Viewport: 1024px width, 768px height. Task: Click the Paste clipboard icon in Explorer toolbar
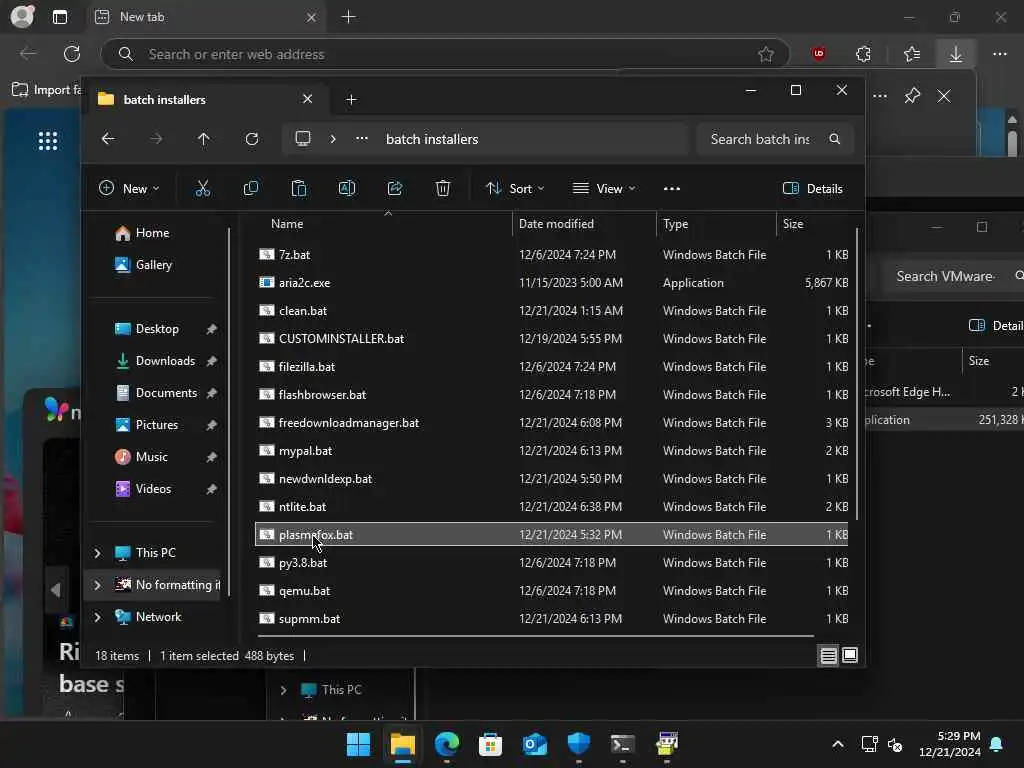point(298,189)
